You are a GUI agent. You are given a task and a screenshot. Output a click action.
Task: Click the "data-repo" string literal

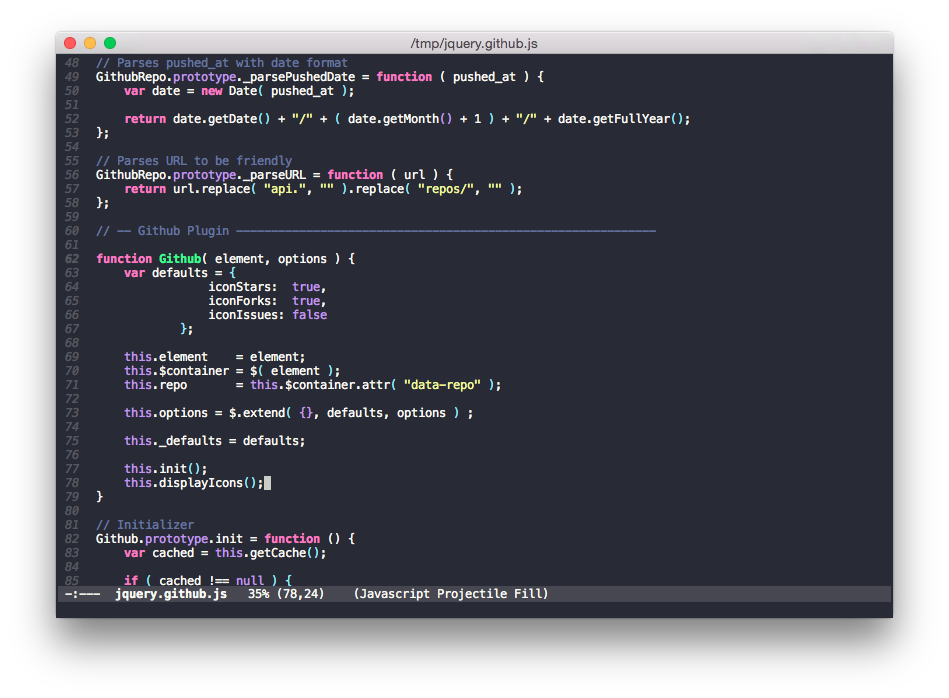coord(443,384)
